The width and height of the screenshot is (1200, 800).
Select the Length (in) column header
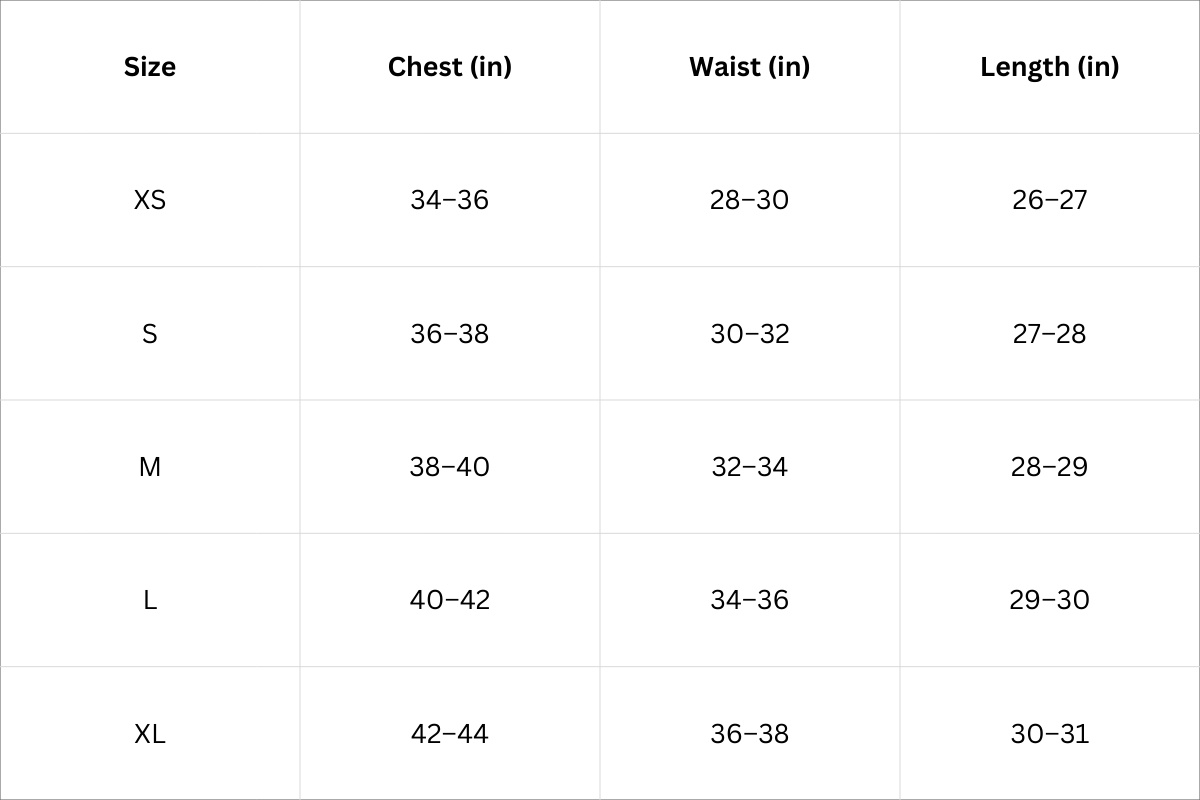pyautogui.click(x=1049, y=67)
